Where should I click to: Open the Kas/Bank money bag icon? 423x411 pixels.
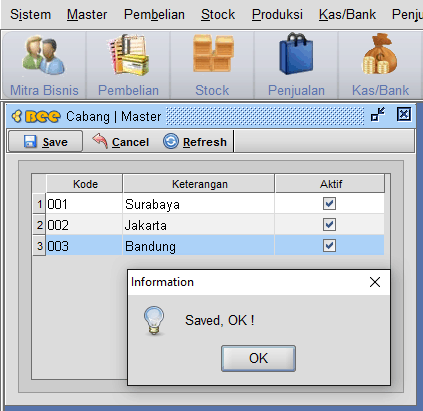(380, 53)
